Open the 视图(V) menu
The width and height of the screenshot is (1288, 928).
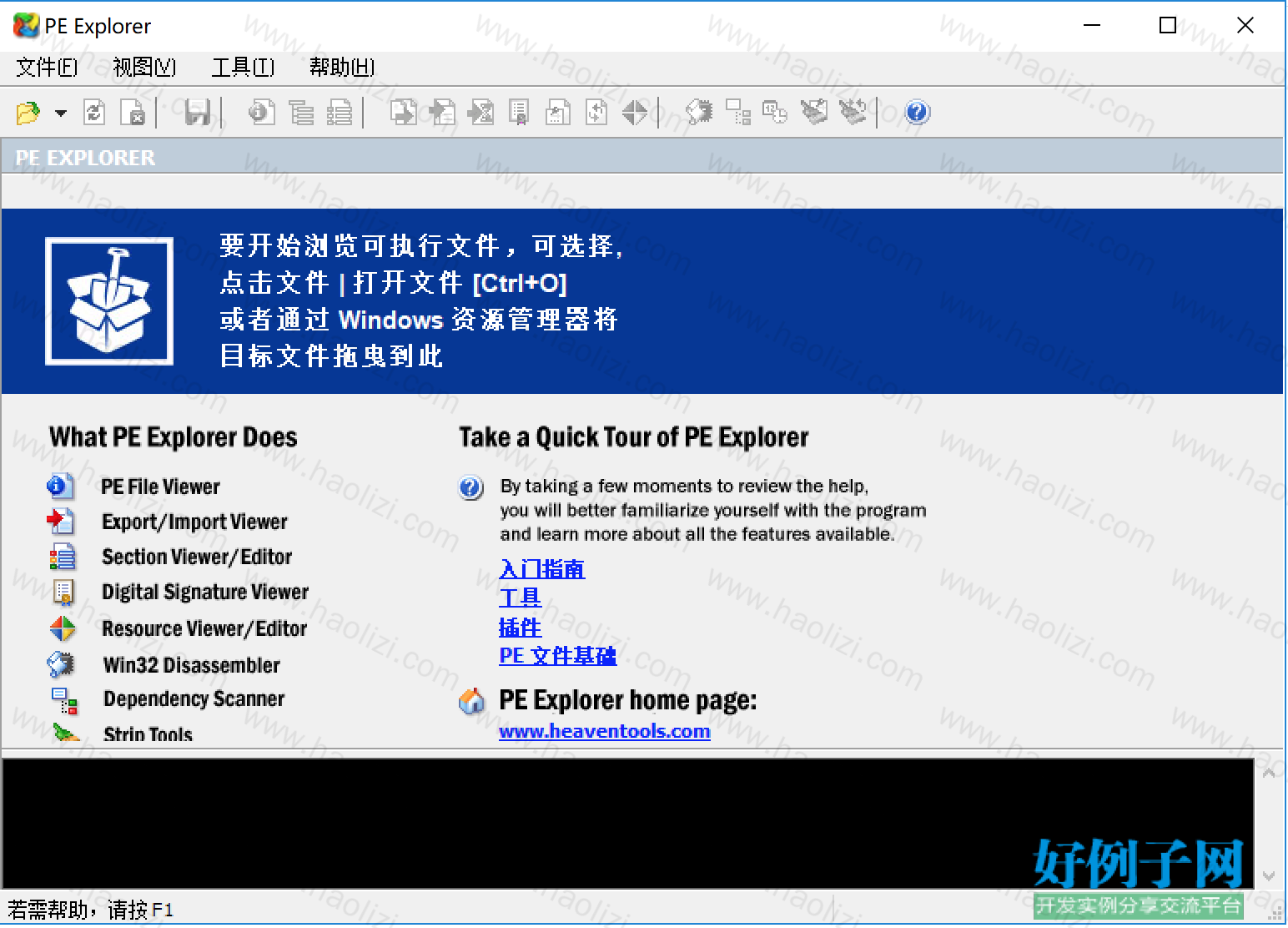pos(144,67)
